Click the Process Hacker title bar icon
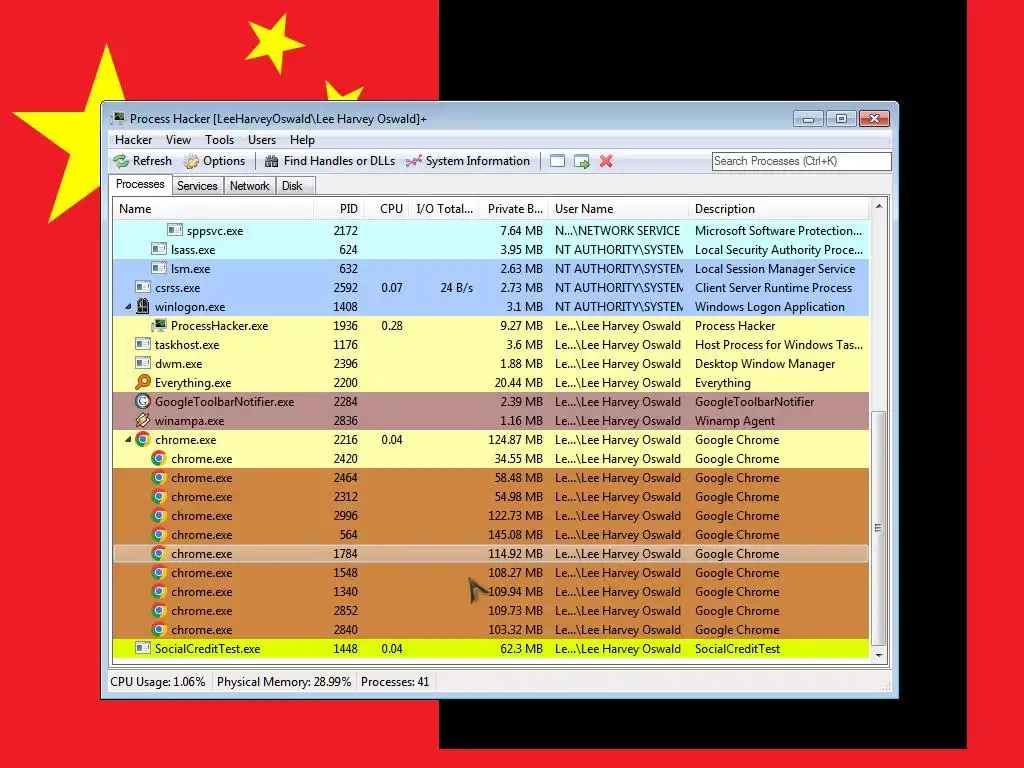 pyautogui.click(x=118, y=118)
